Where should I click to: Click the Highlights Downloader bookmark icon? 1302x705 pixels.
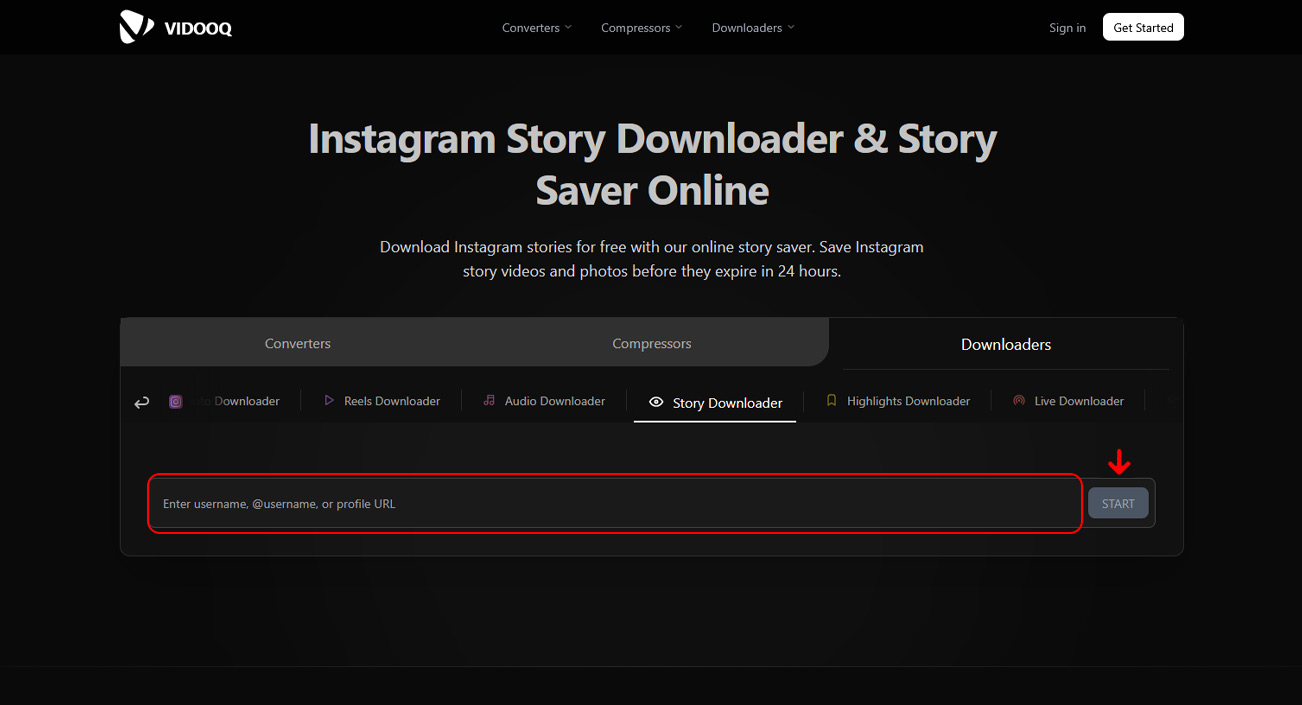coord(831,401)
